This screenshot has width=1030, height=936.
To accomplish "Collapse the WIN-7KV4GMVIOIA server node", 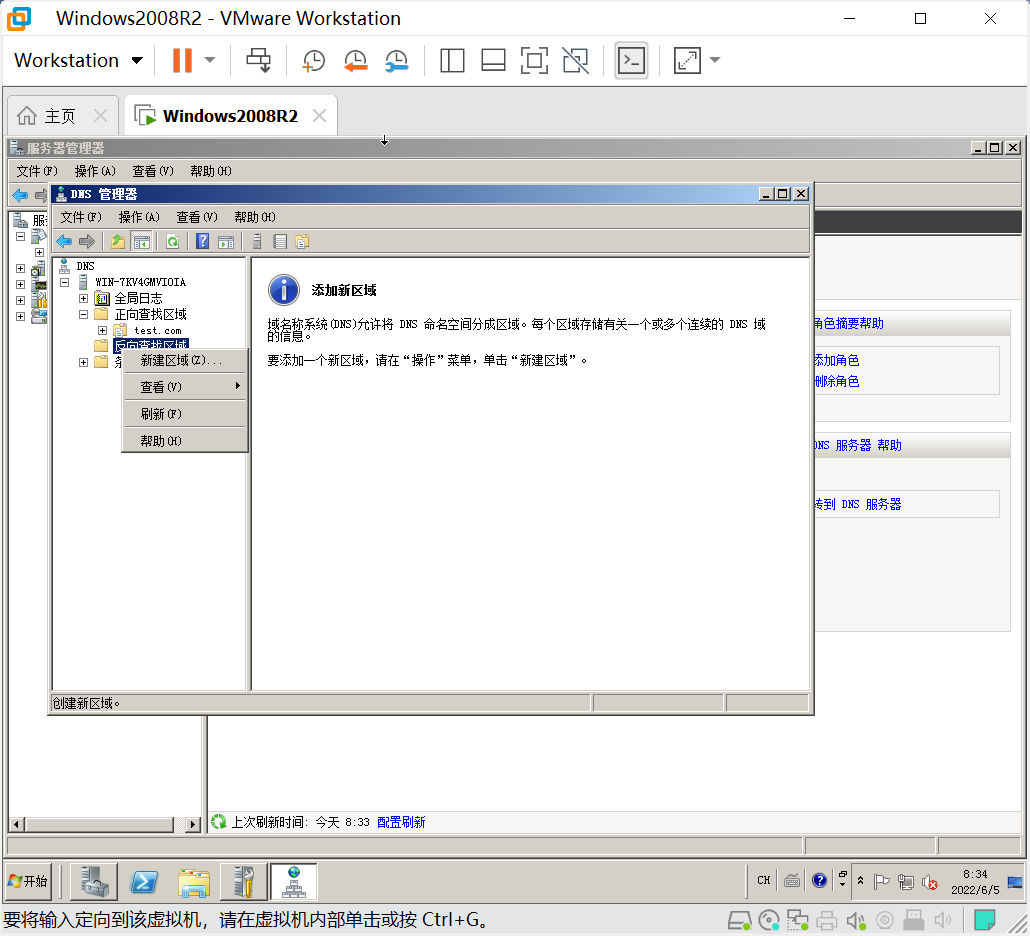I will (64, 282).
